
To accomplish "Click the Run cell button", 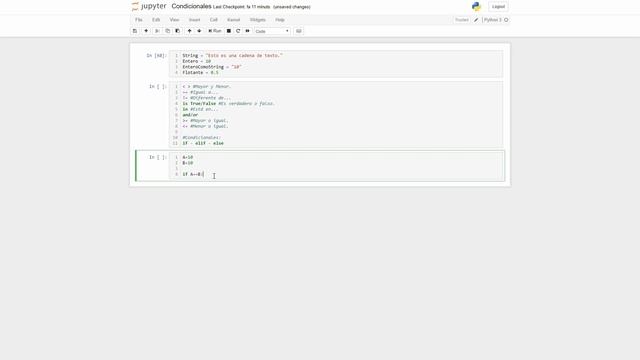I will pyautogui.click(x=215, y=31).
